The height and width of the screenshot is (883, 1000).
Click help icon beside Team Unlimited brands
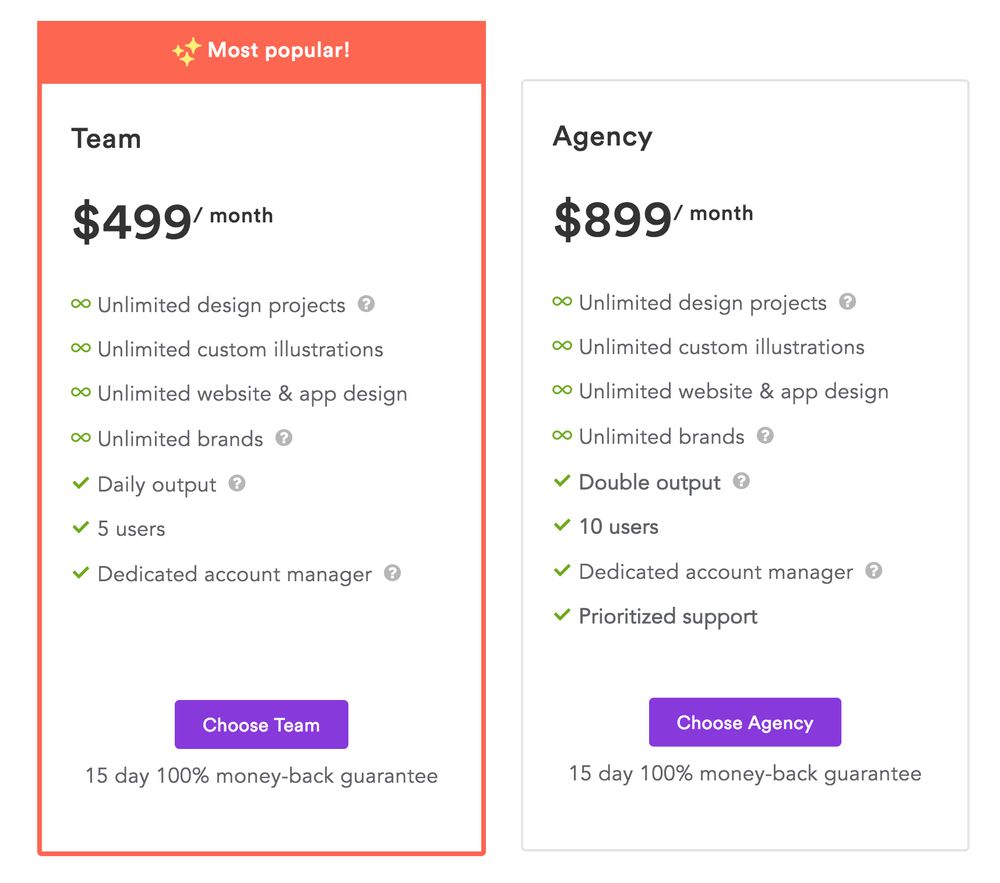(284, 437)
